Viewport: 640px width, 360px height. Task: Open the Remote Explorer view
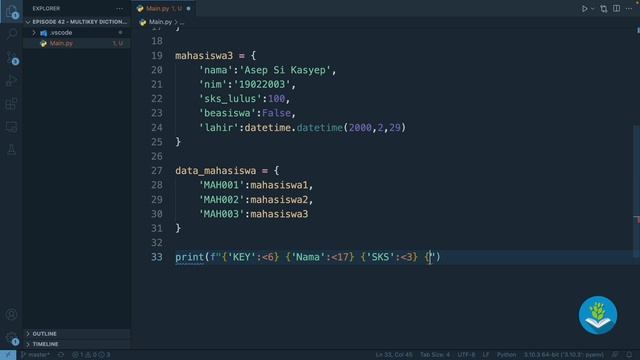pyautogui.click(x=11, y=127)
